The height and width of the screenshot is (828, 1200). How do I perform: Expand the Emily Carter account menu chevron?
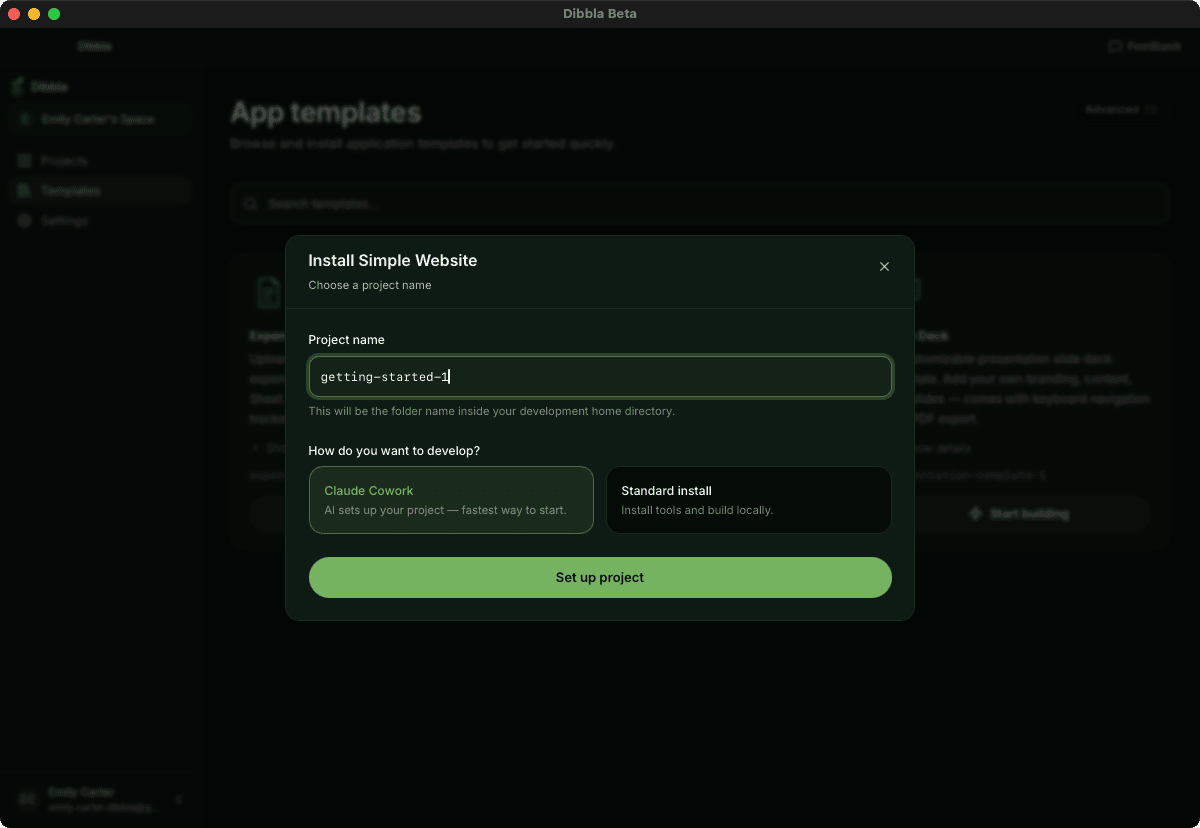click(x=179, y=800)
